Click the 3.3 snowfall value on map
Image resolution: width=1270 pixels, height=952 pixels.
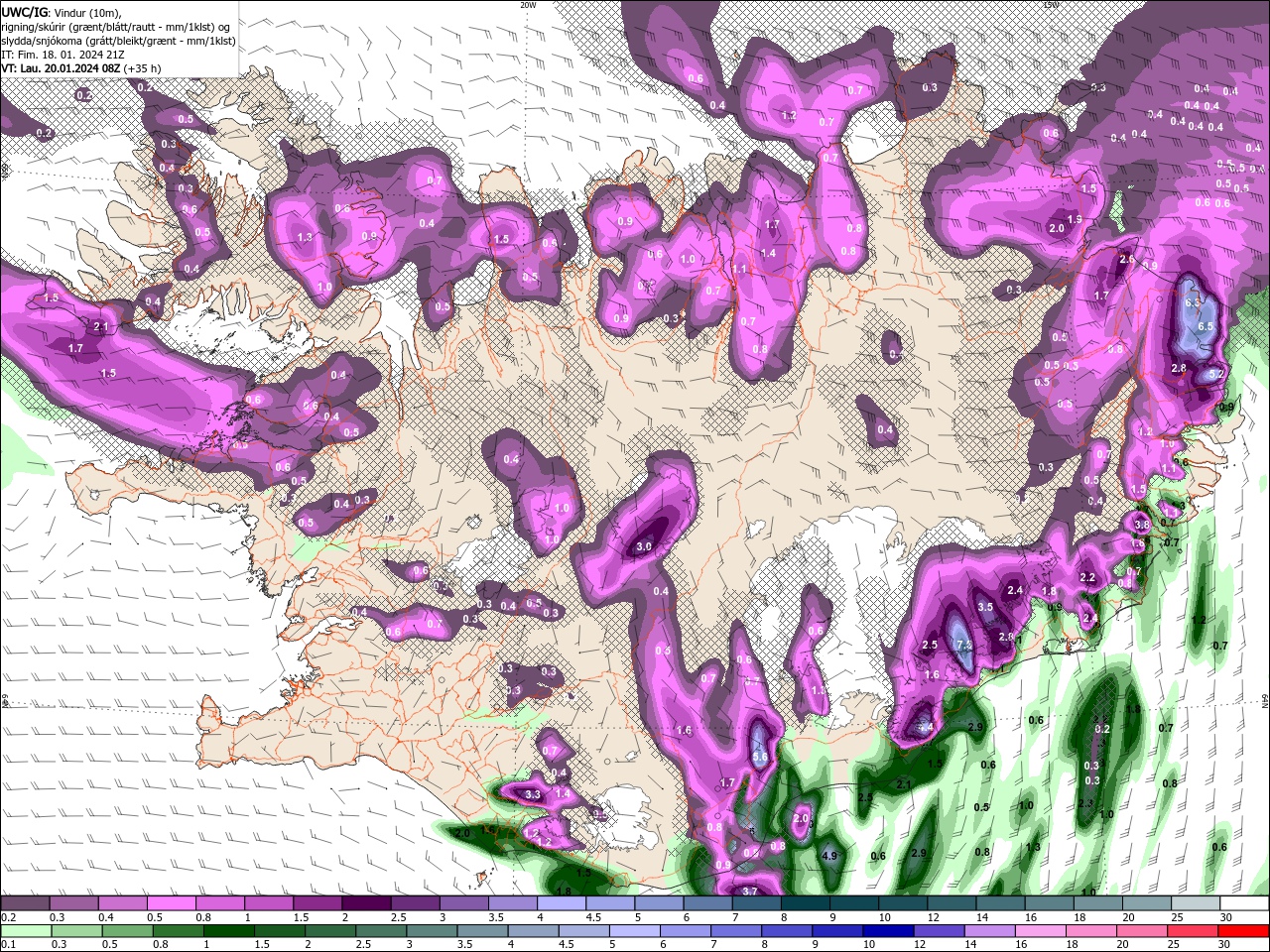(533, 794)
